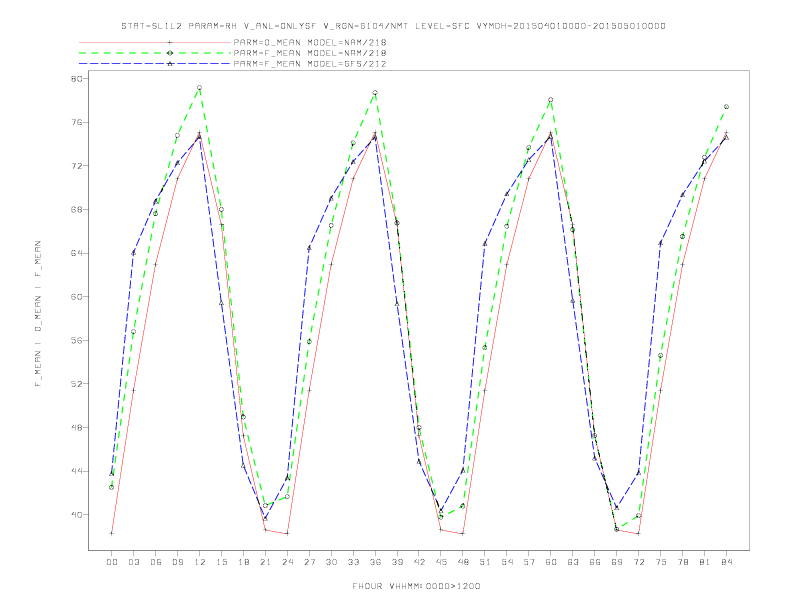The height and width of the screenshot is (612, 792).
Task: Click x-axis forecast hour label 12
Action: tap(200, 562)
